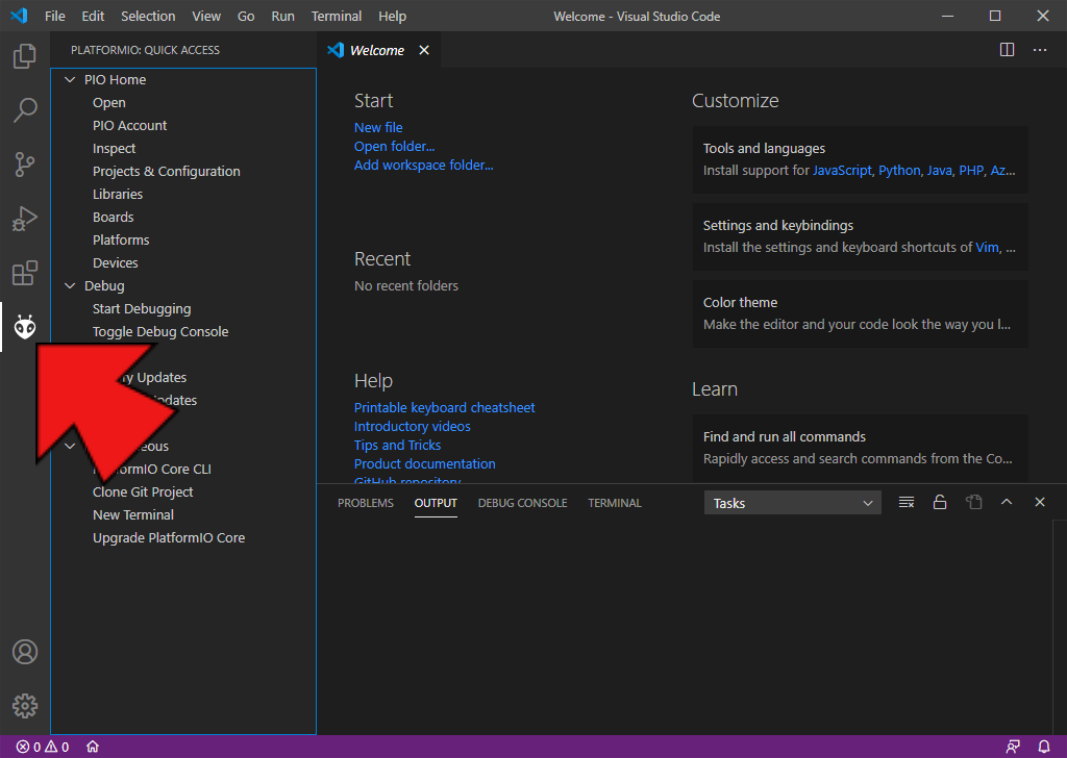Click the PlatformIO Home icon in status bar
The height and width of the screenshot is (758, 1067).
pyautogui.click(x=92, y=747)
